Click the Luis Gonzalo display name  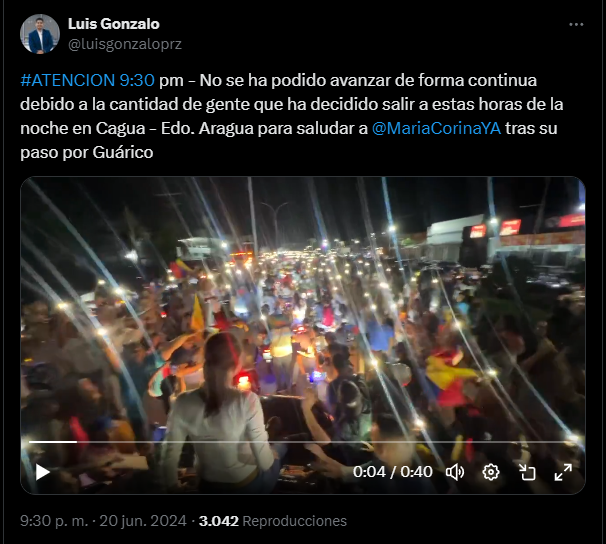[x=114, y=24]
